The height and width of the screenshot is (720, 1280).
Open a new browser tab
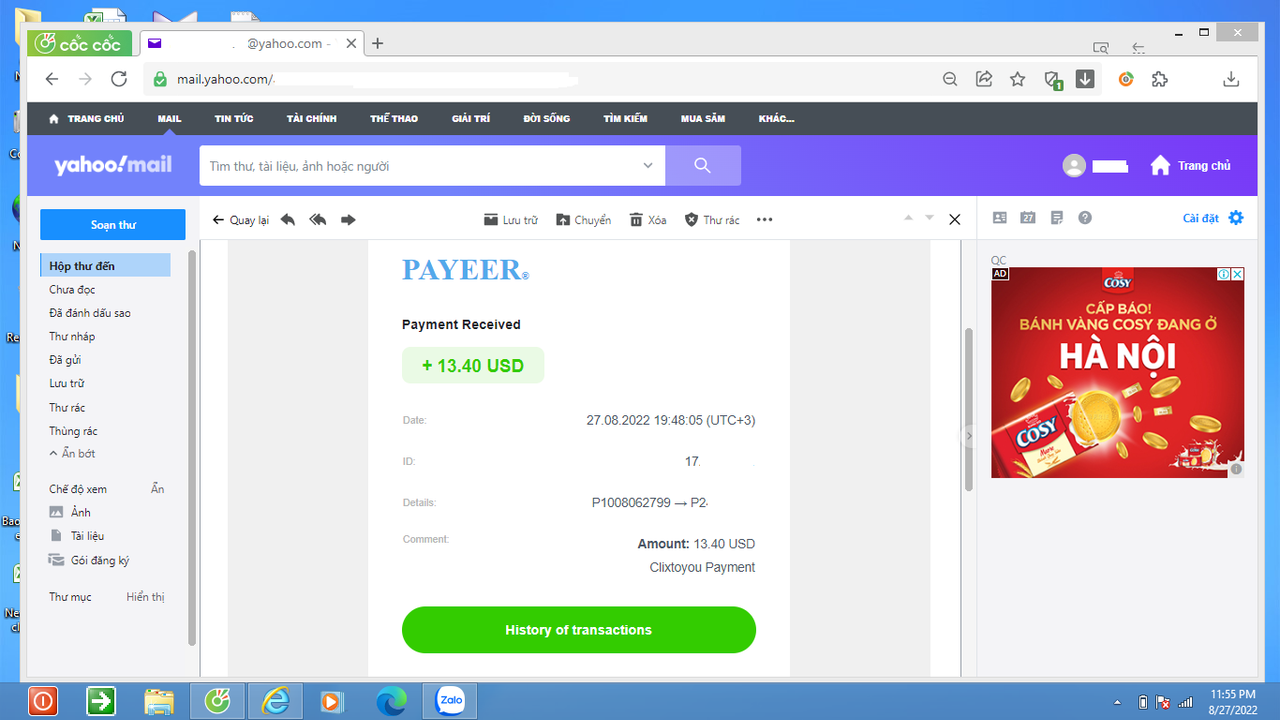(x=378, y=43)
